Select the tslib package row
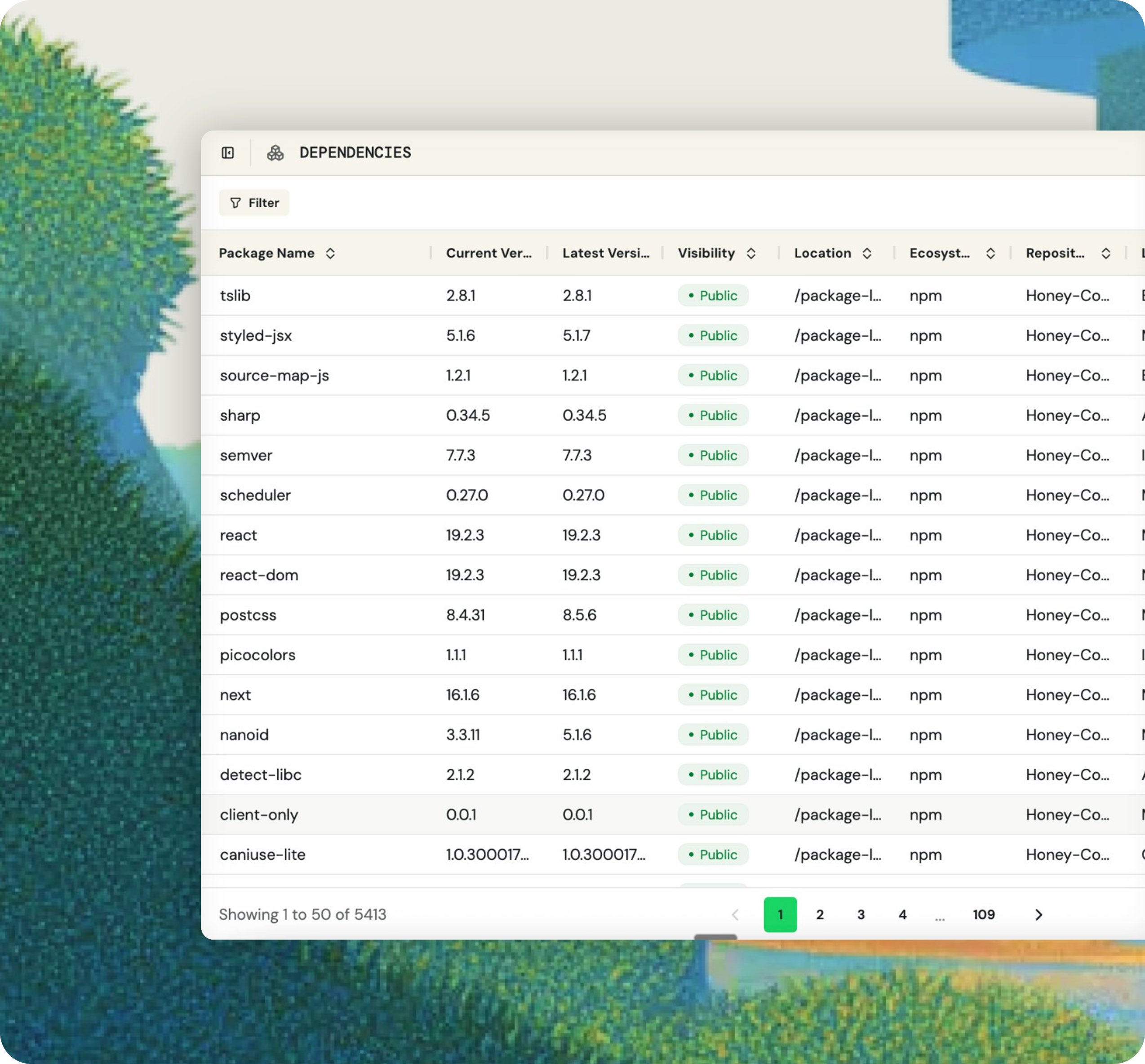Screen dimensions: 1145x1064 pyautogui.click(x=235, y=295)
